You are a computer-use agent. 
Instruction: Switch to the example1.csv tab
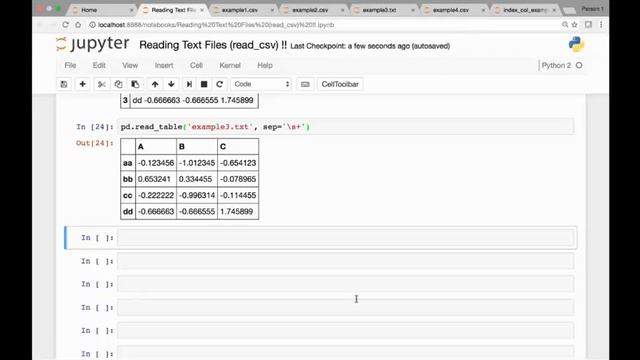coord(243,10)
